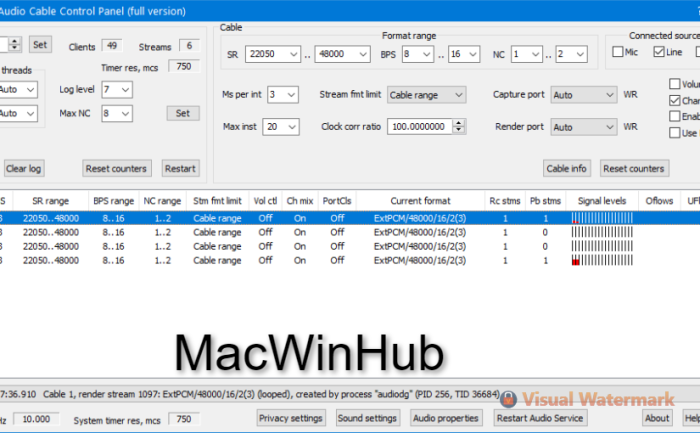This screenshot has width=700, height=433.
Task: Click the Streams count value 6
Action: click(189, 46)
